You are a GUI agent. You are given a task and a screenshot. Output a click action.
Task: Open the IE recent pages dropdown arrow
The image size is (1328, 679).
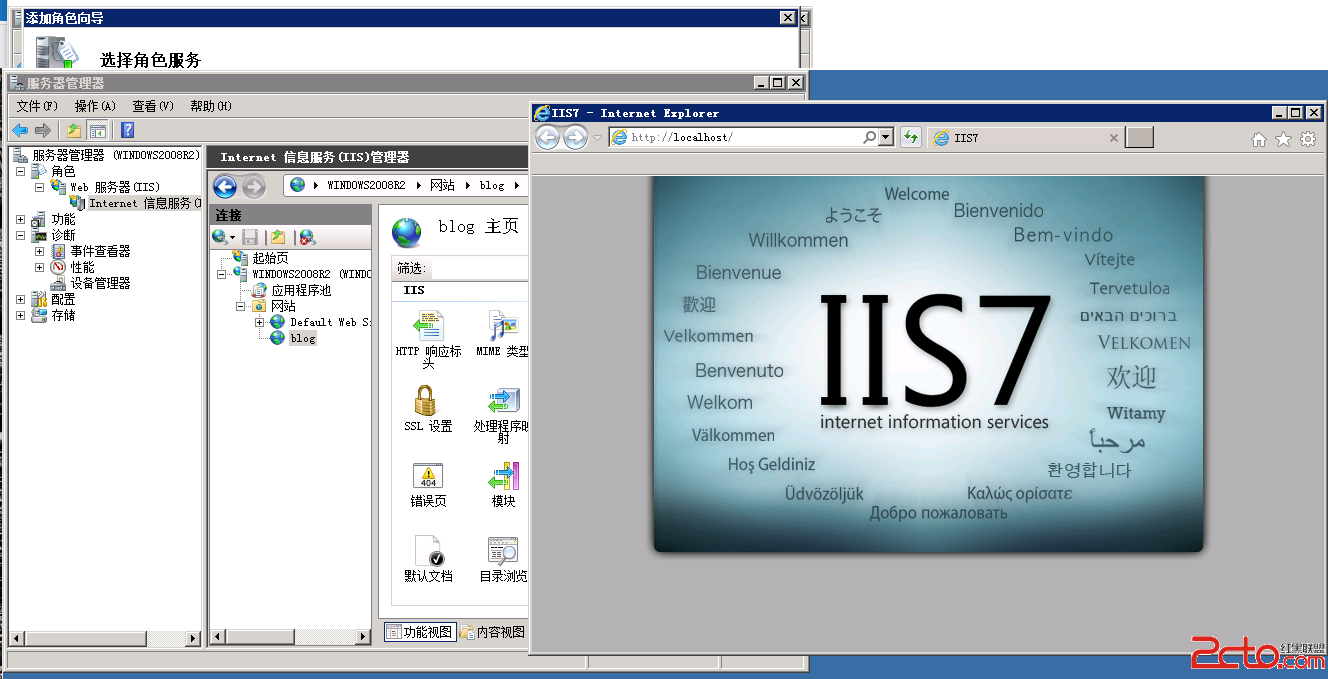597,138
